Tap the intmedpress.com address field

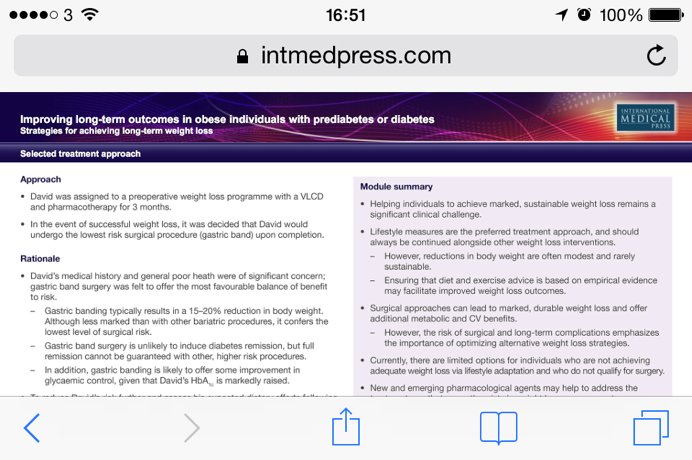tap(346, 56)
